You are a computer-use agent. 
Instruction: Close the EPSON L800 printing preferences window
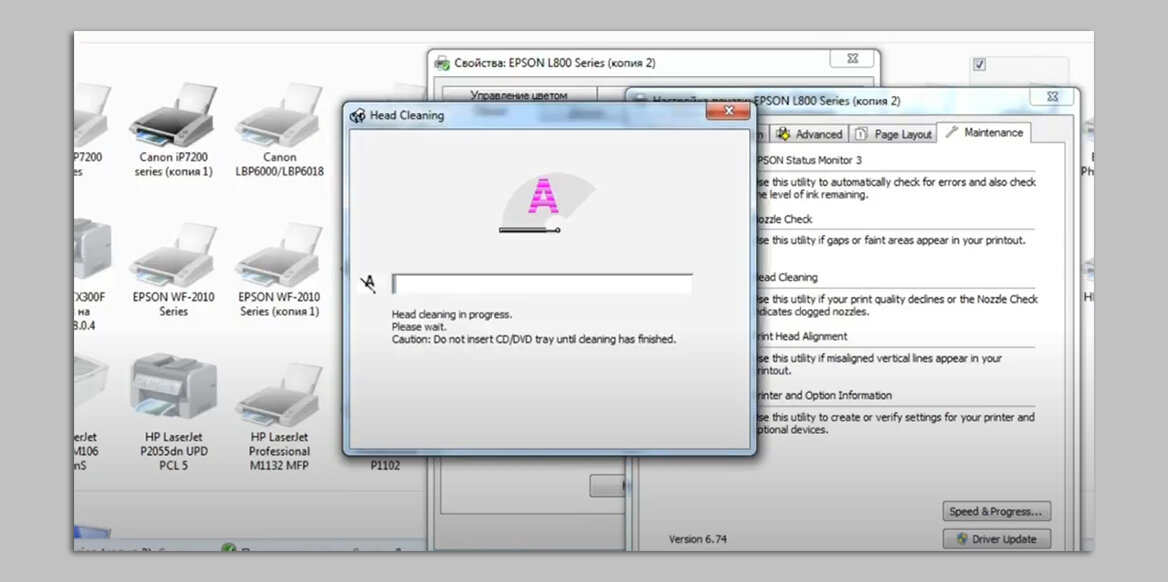1052,97
